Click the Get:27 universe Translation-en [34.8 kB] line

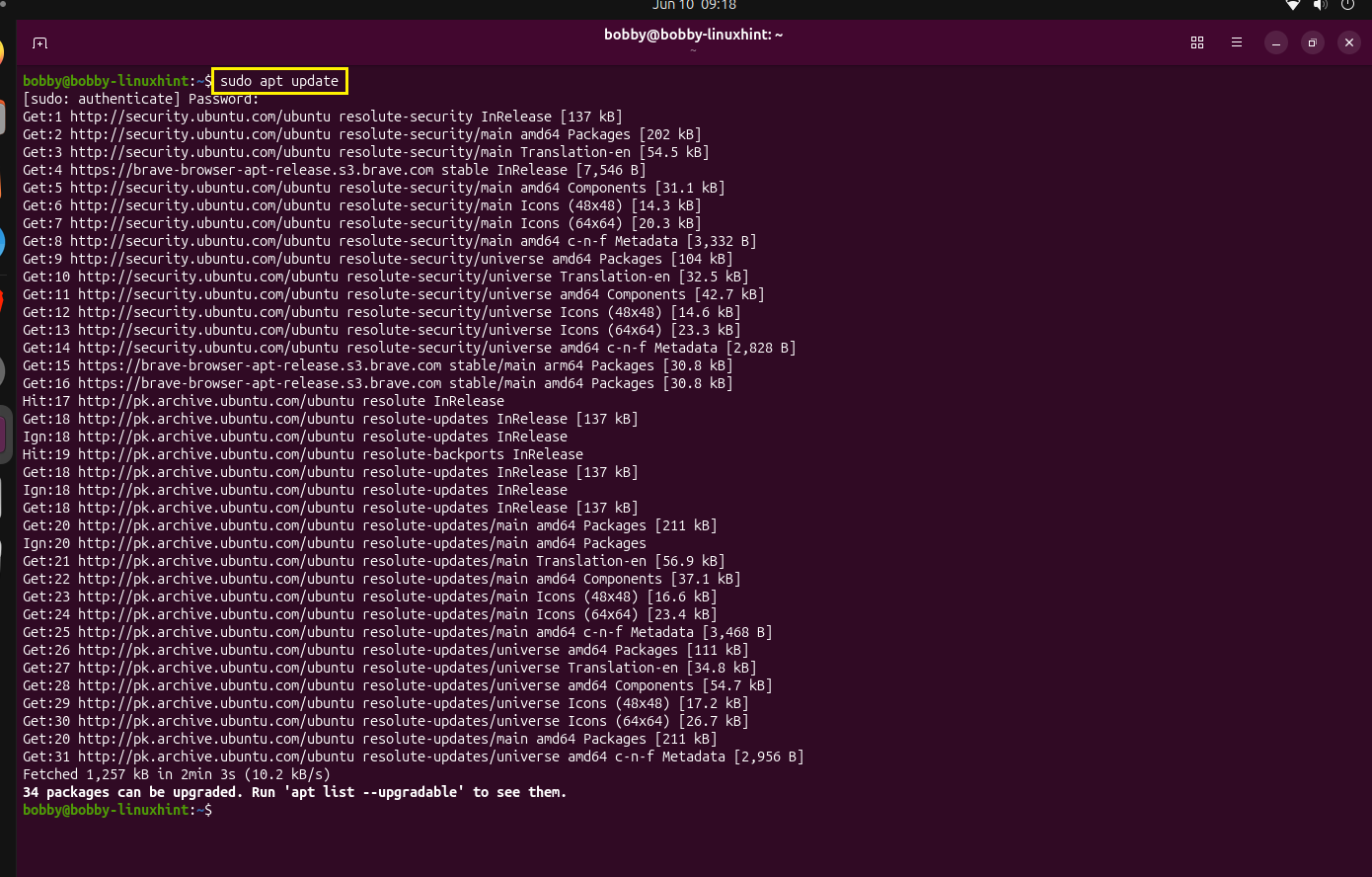390,668
